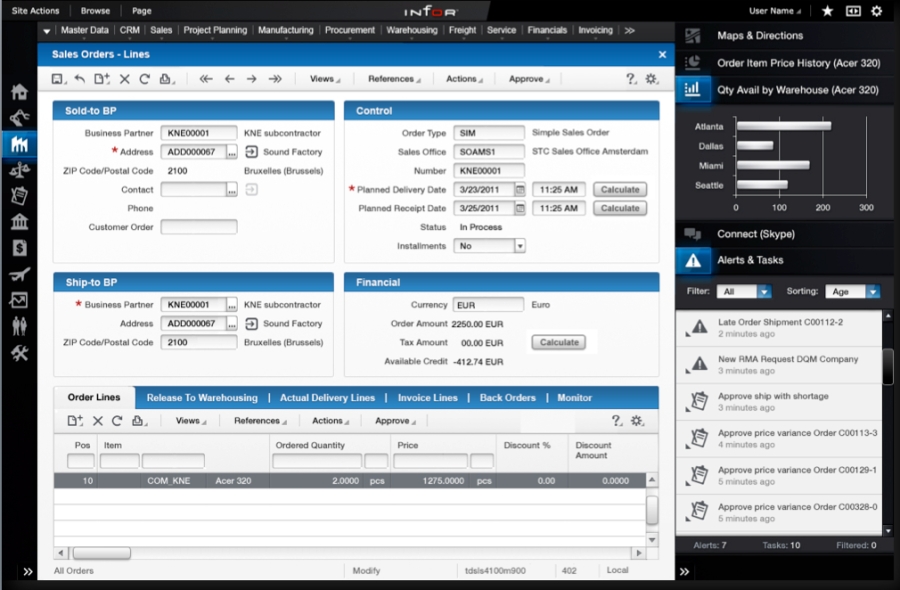The image size is (900, 590).
Task: Open the balance scales sidebar icon
Action: point(19,170)
